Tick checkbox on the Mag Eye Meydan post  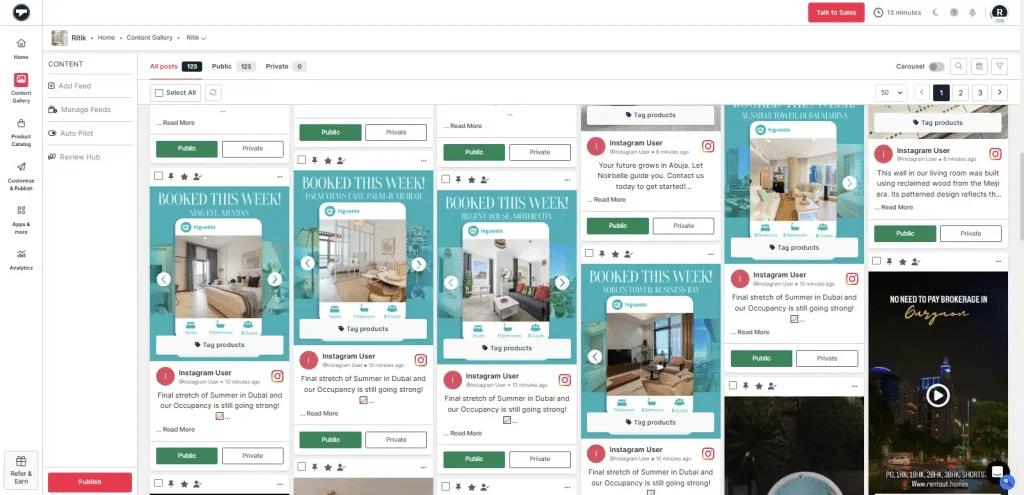coord(159,177)
